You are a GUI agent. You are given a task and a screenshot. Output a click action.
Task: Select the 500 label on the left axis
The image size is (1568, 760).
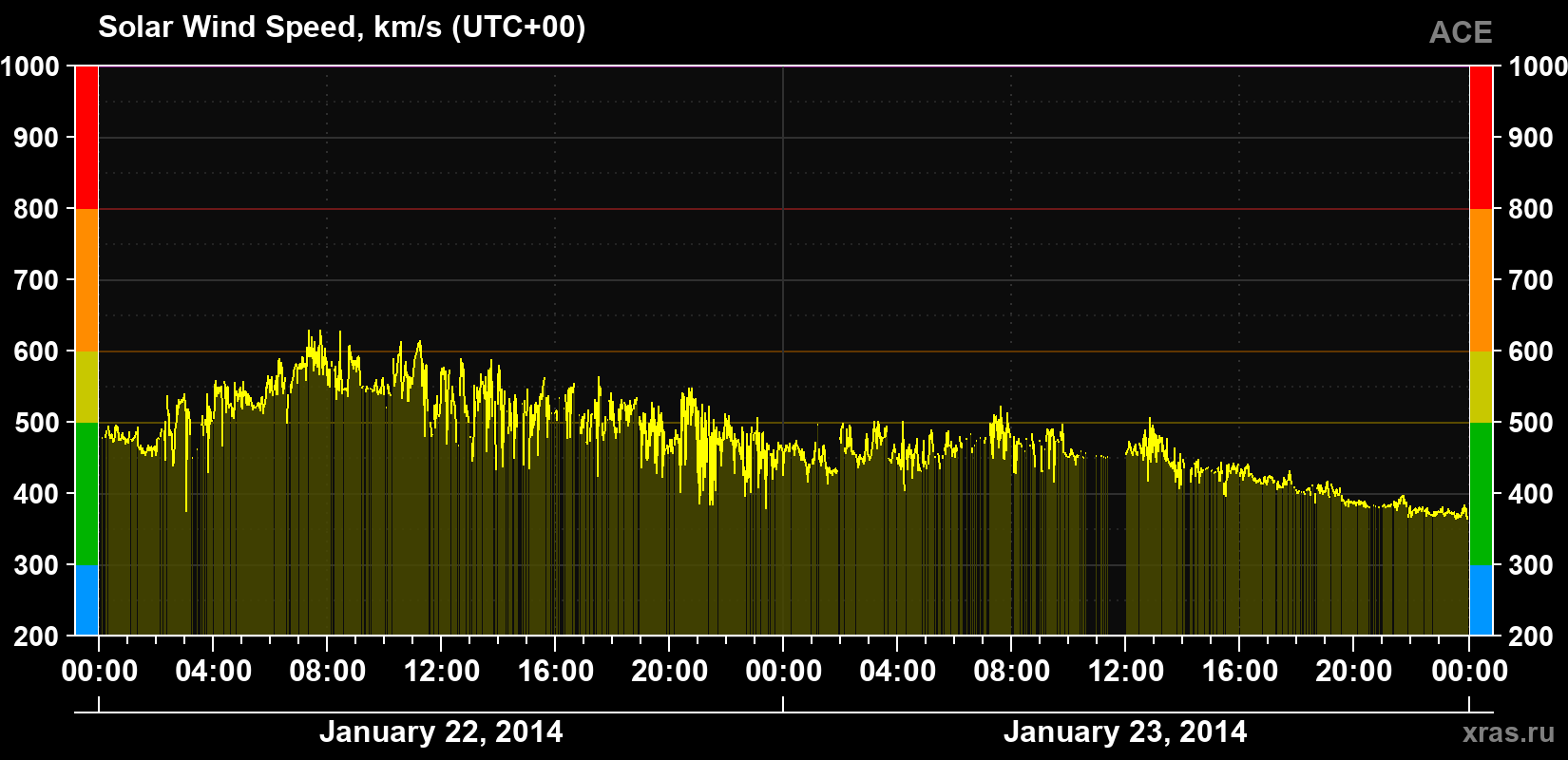(37, 423)
